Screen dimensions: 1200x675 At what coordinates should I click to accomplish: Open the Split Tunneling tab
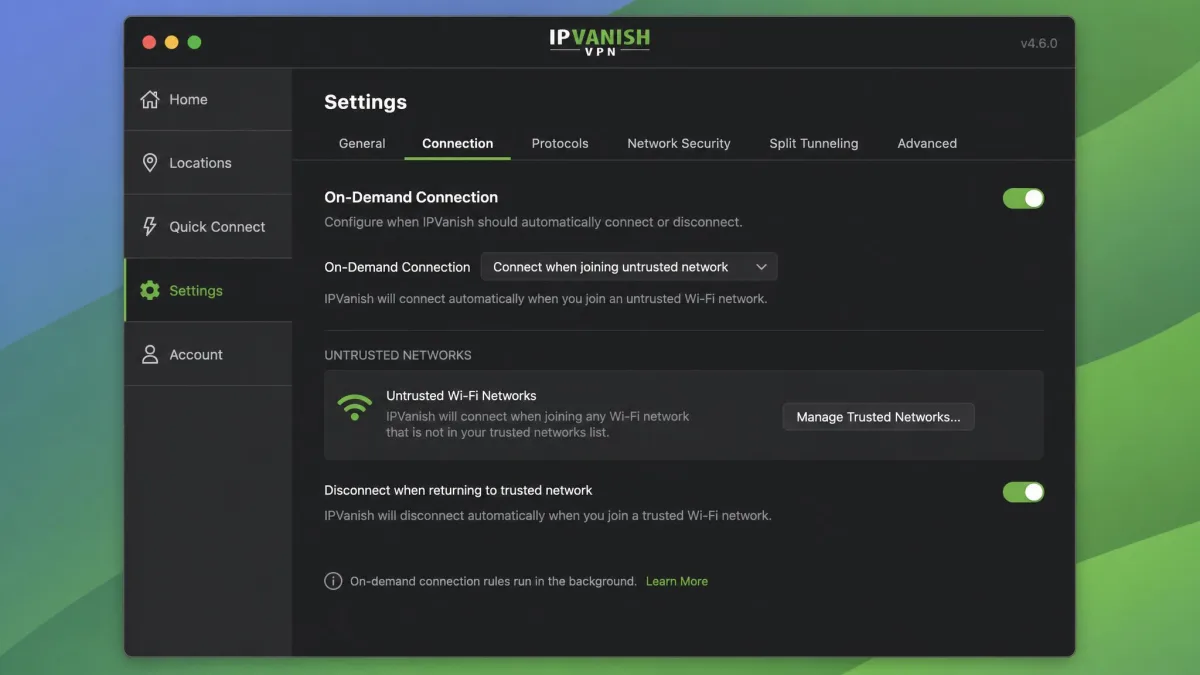[x=814, y=143]
